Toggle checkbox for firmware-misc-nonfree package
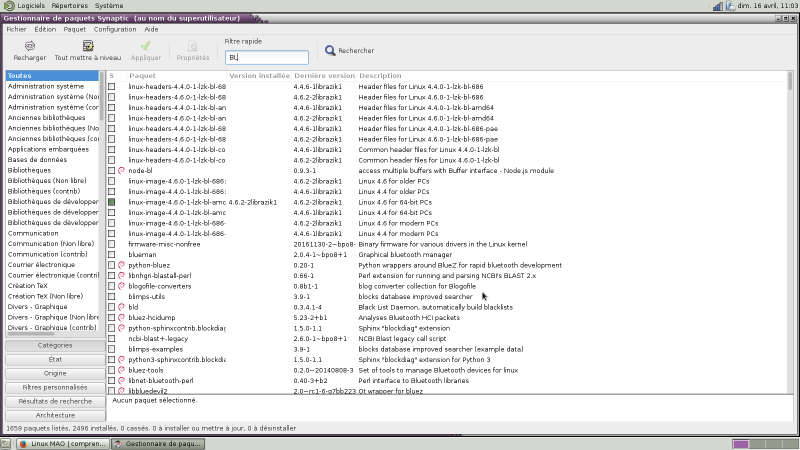The image size is (800, 450). (112, 244)
